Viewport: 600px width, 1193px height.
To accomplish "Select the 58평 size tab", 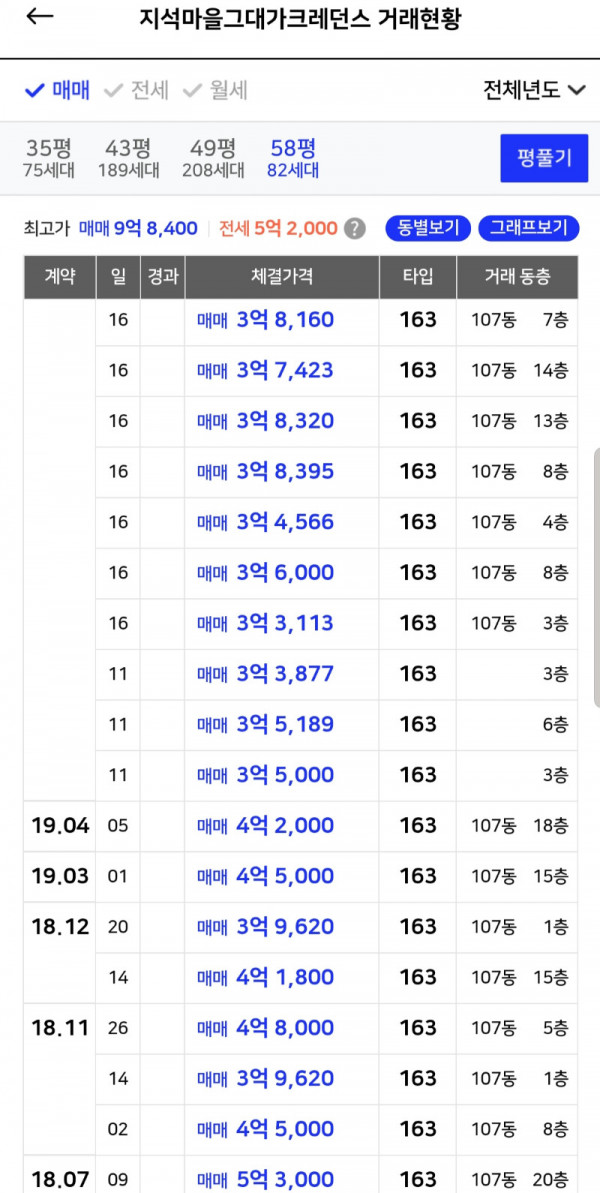I will click(x=293, y=157).
